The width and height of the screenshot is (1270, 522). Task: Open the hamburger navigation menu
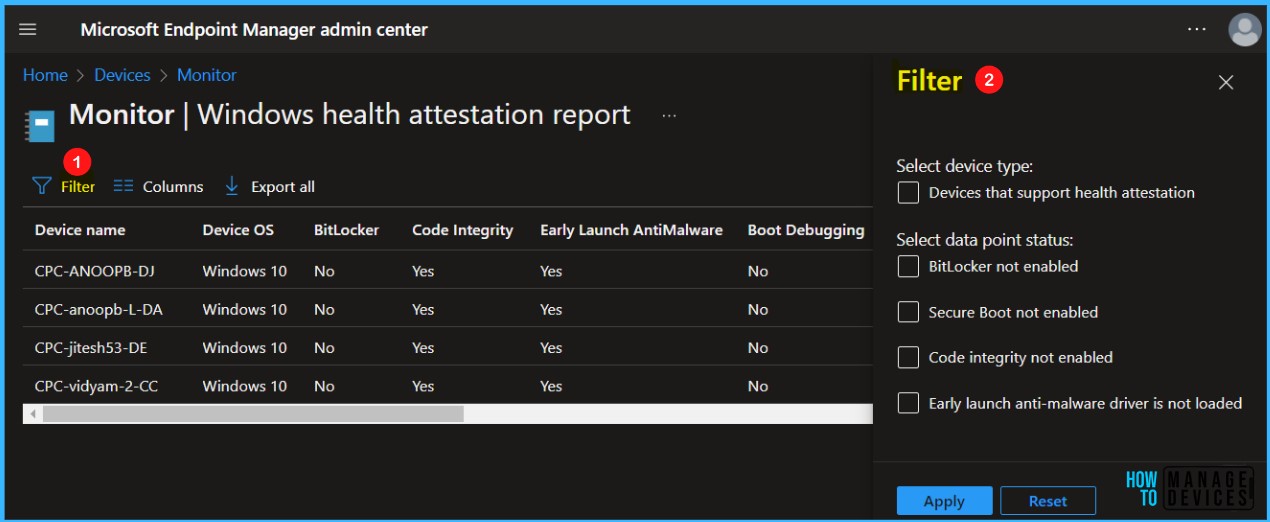[28, 30]
